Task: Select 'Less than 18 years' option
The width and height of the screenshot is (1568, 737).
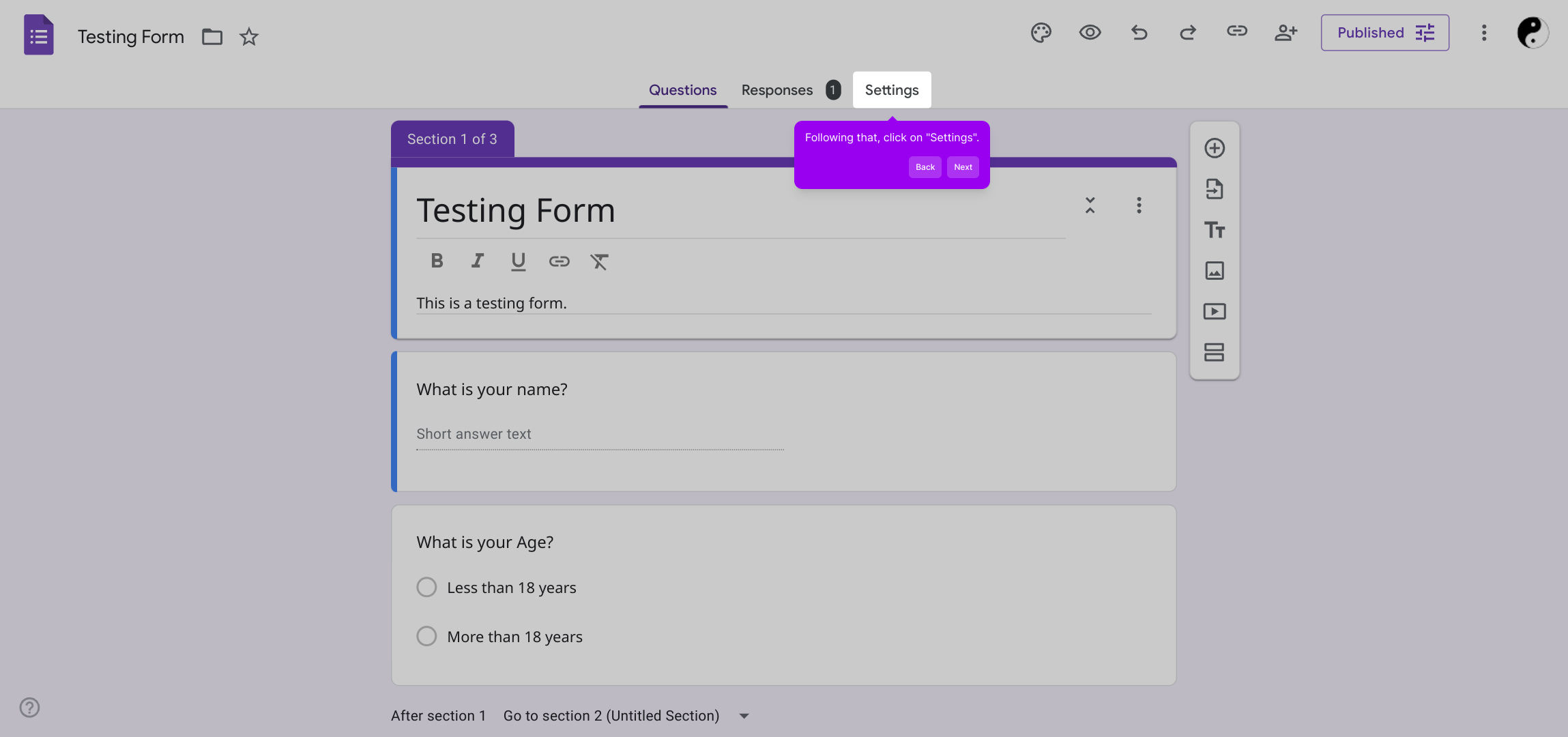Action: (x=426, y=588)
